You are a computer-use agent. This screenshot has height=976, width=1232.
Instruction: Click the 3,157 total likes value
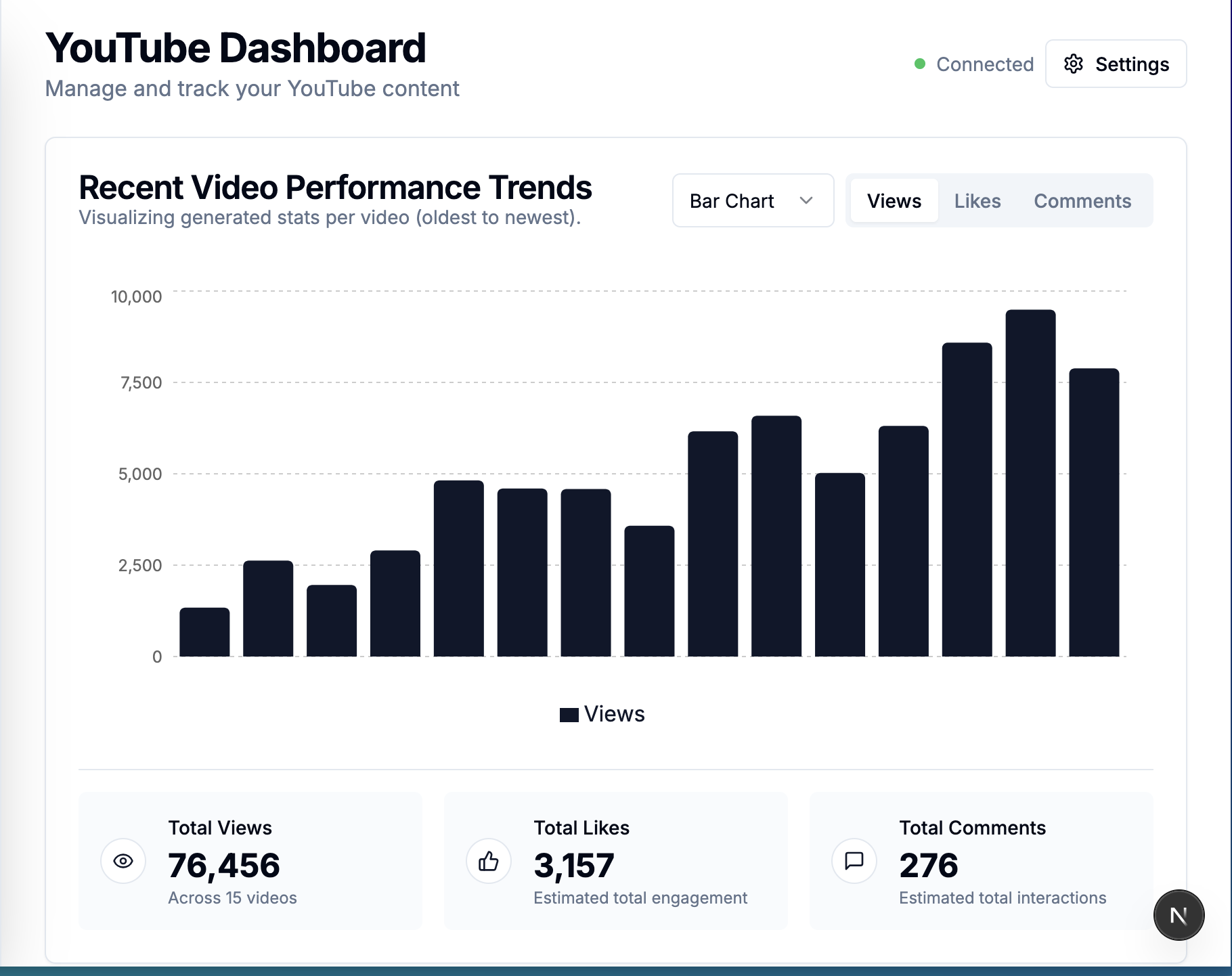tap(574, 866)
